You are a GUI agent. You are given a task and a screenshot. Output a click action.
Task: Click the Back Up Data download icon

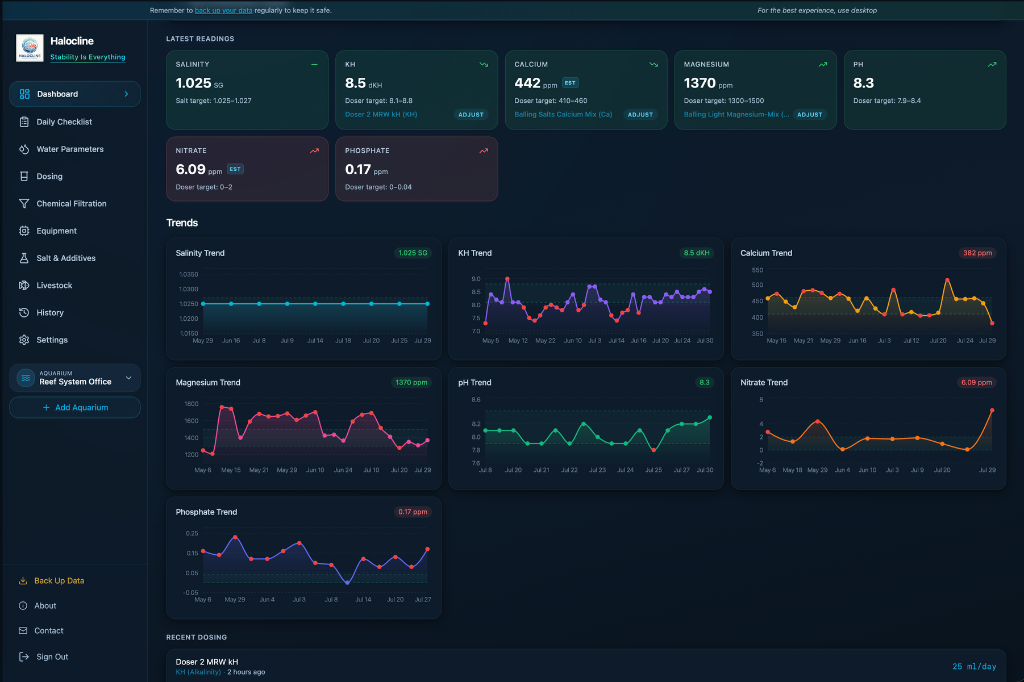pyautogui.click(x=23, y=581)
